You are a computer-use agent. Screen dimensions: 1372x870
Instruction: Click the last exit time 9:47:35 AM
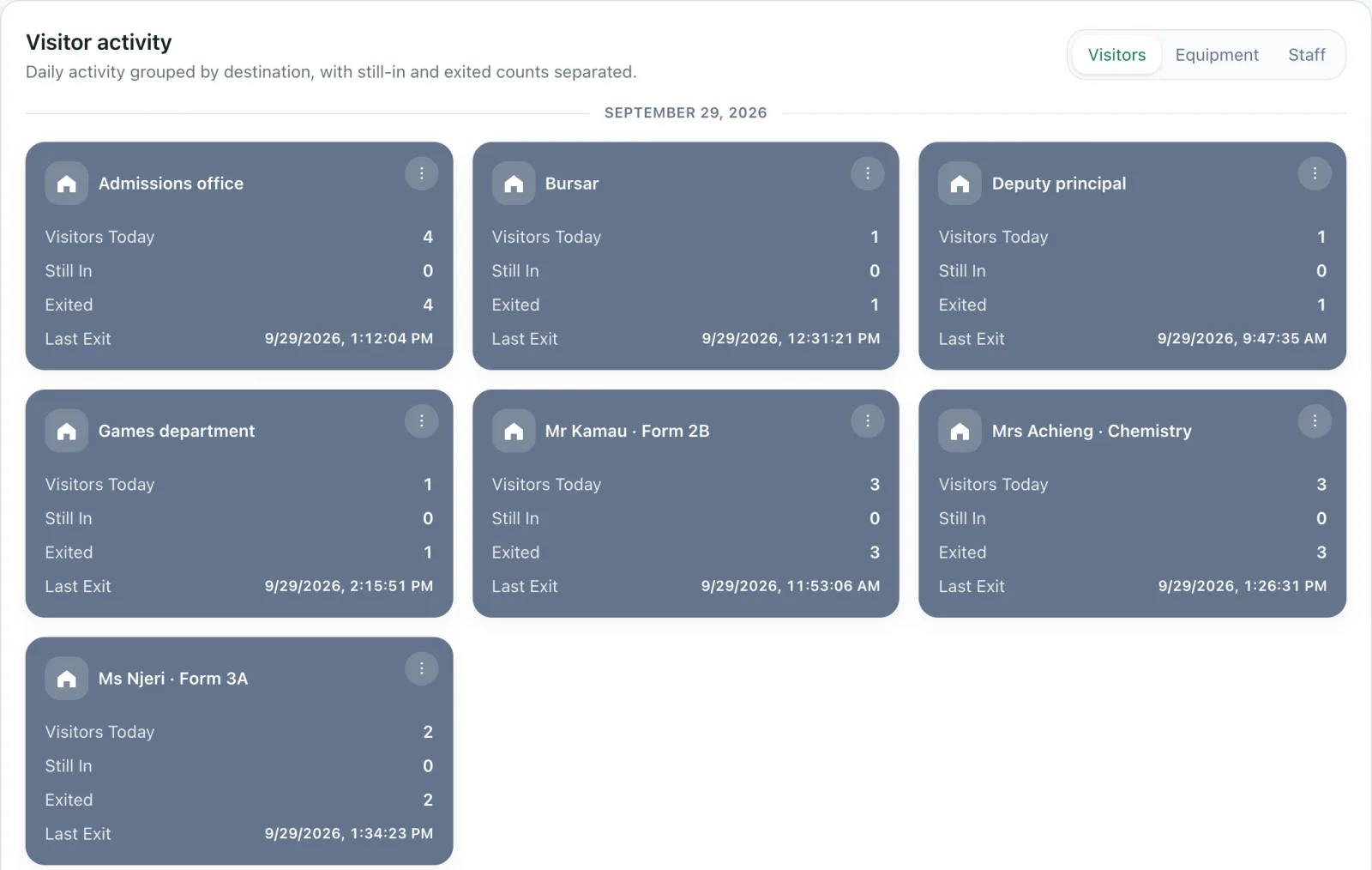1242,339
